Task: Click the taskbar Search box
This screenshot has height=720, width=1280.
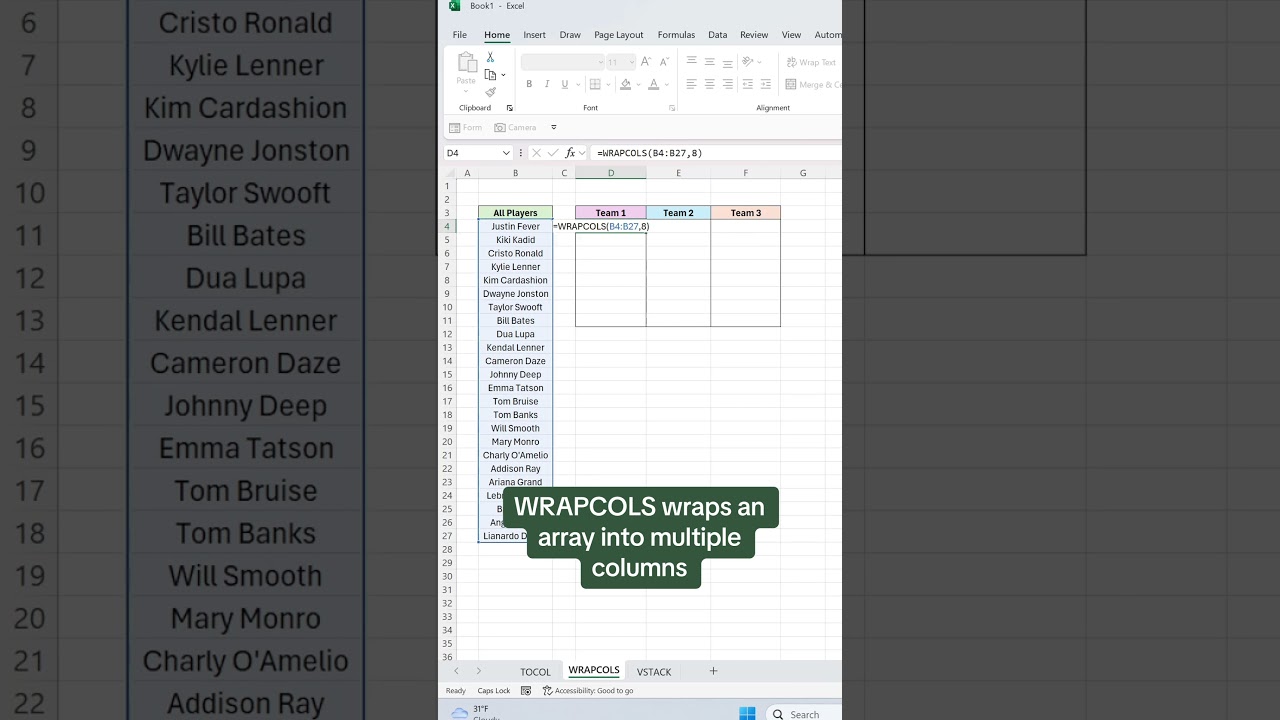Action: [x=803, y=714]
